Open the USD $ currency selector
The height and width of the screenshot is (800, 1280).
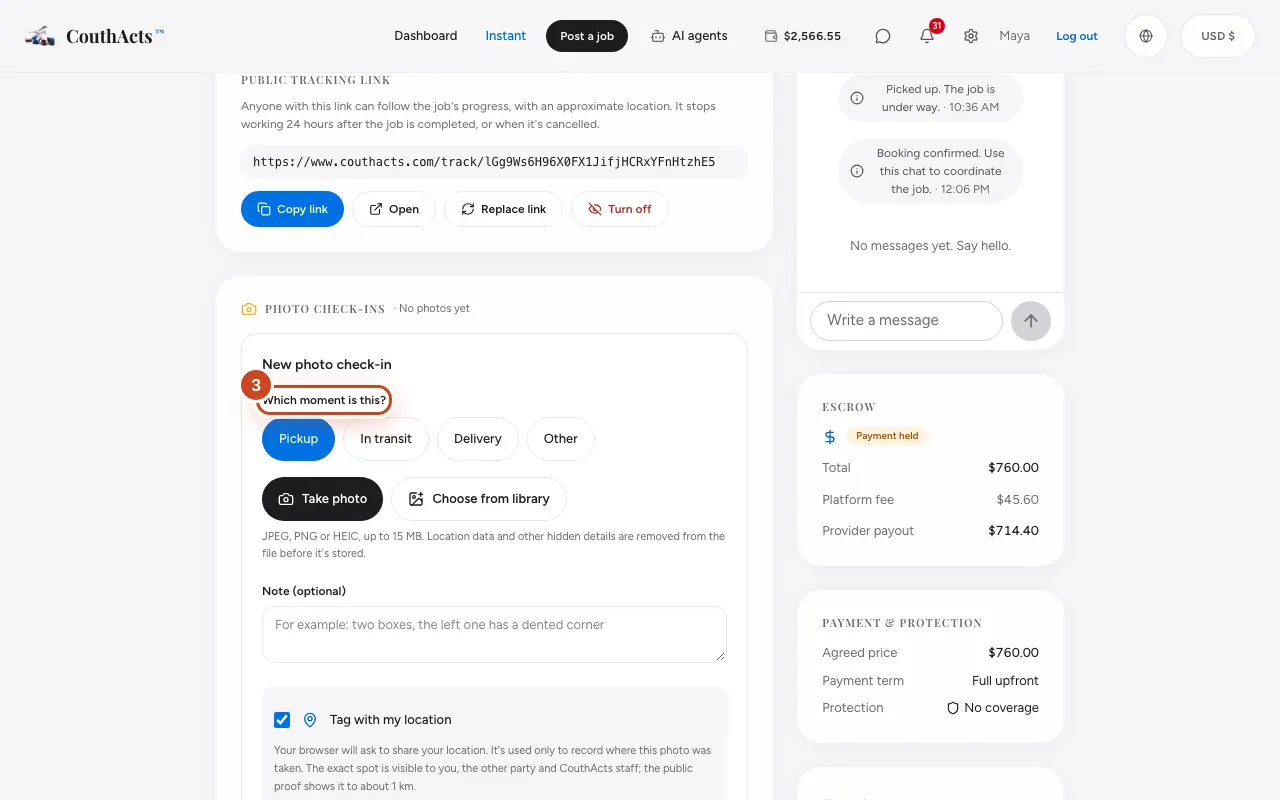pos(1218,36)
